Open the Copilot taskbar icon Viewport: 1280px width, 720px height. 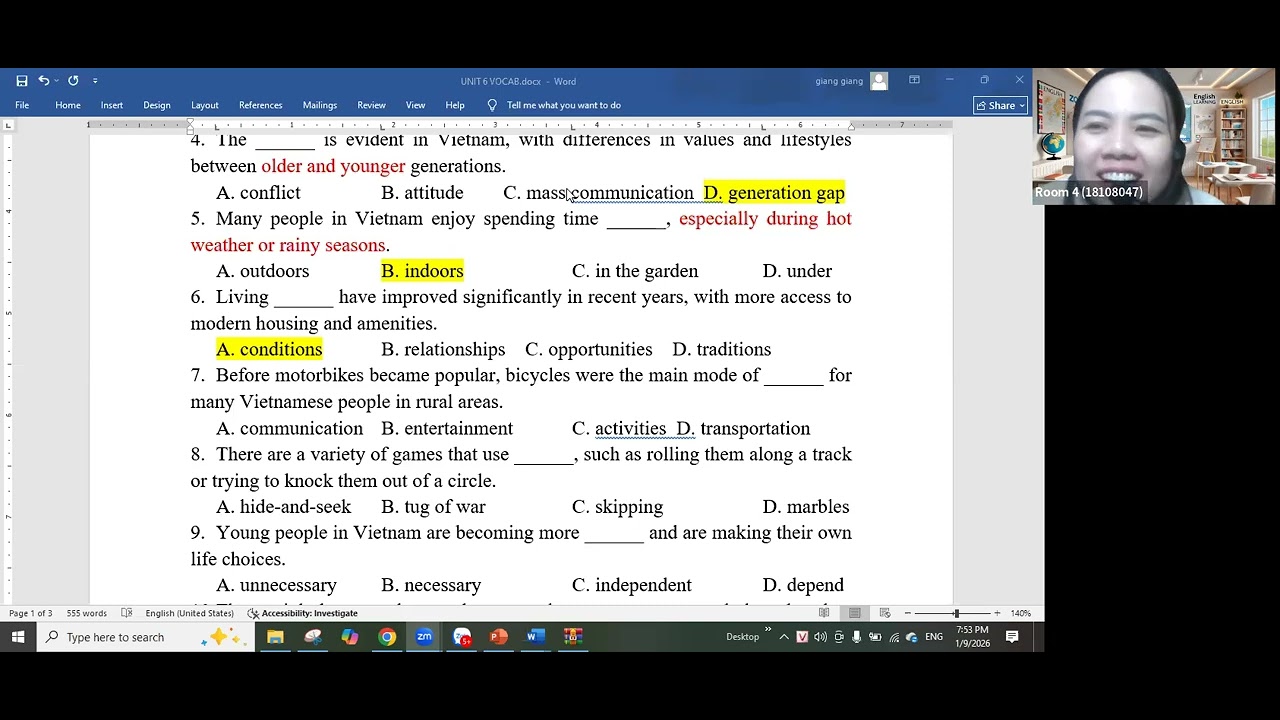[350, 637]
